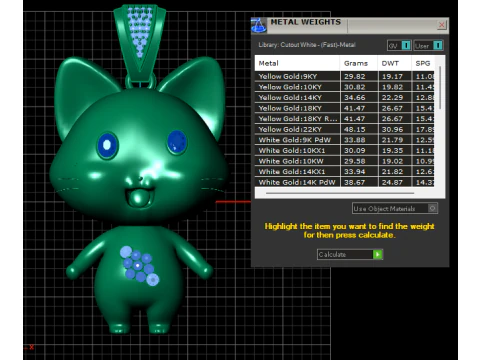Click the Metal Weights scale icon
This screenshot has height=360, width=480.
[x=259, y=25]
